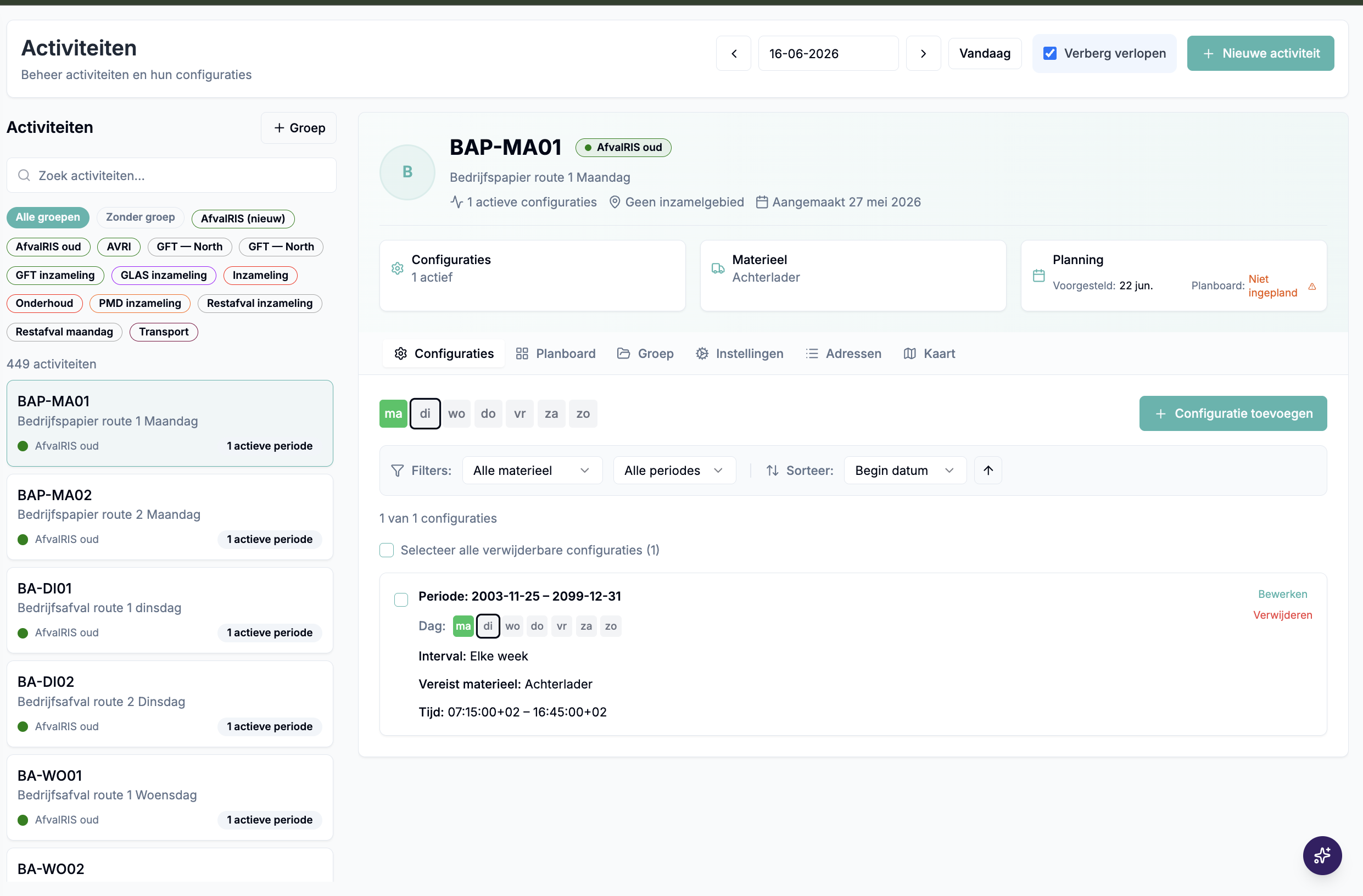Toggle the Verberg verlopen checkbox
1363x896 pixels.
click(x=1050, y=53)
